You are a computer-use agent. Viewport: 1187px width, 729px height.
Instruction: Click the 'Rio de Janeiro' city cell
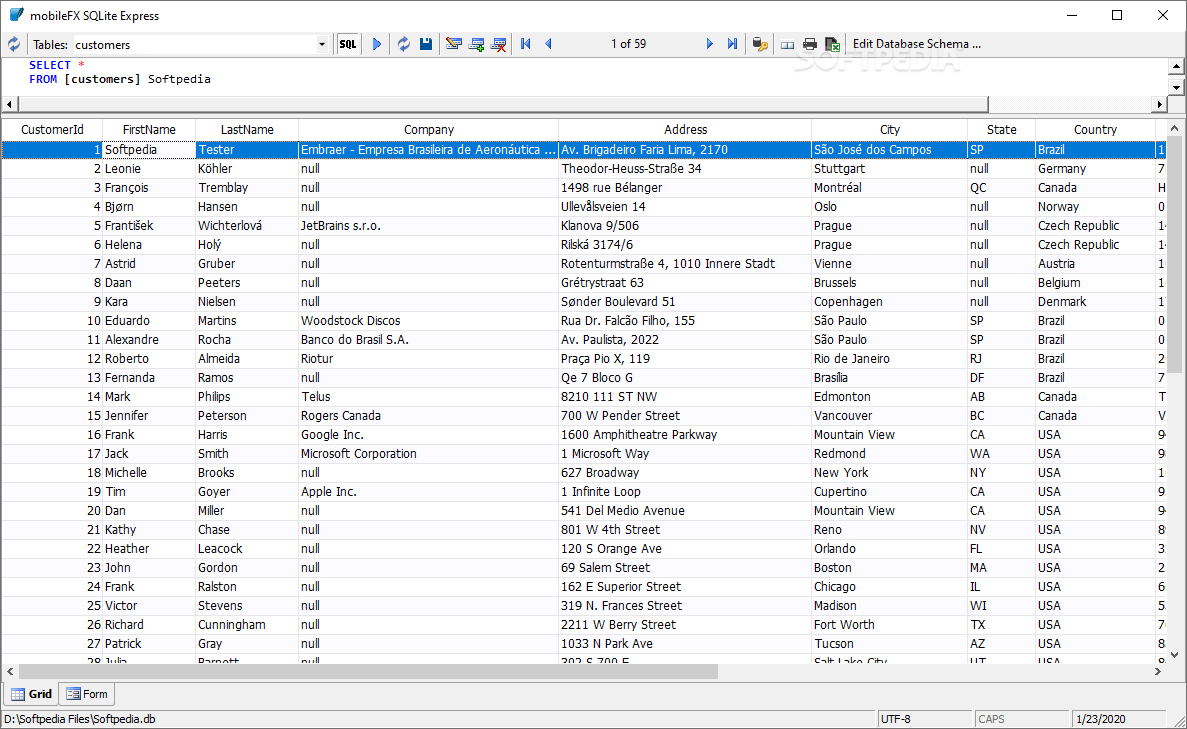click(889, 359)
